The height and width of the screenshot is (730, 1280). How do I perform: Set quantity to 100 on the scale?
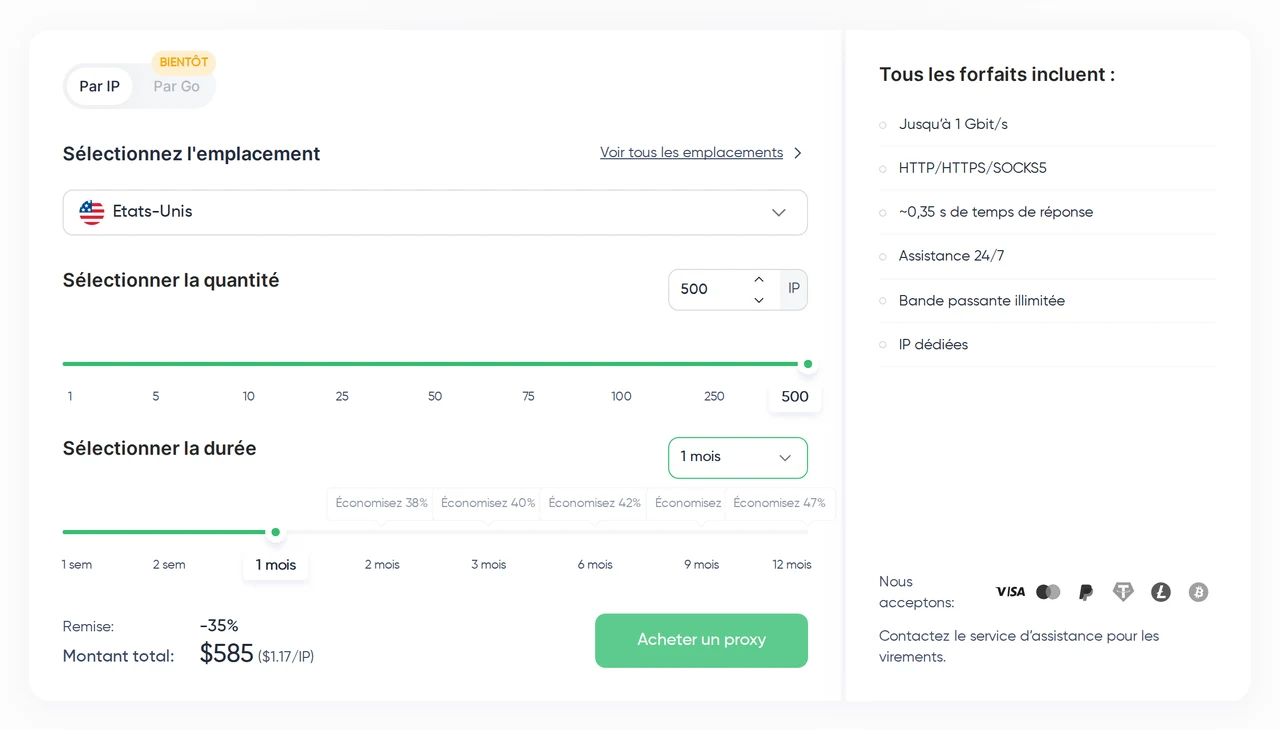coord(621,397)
